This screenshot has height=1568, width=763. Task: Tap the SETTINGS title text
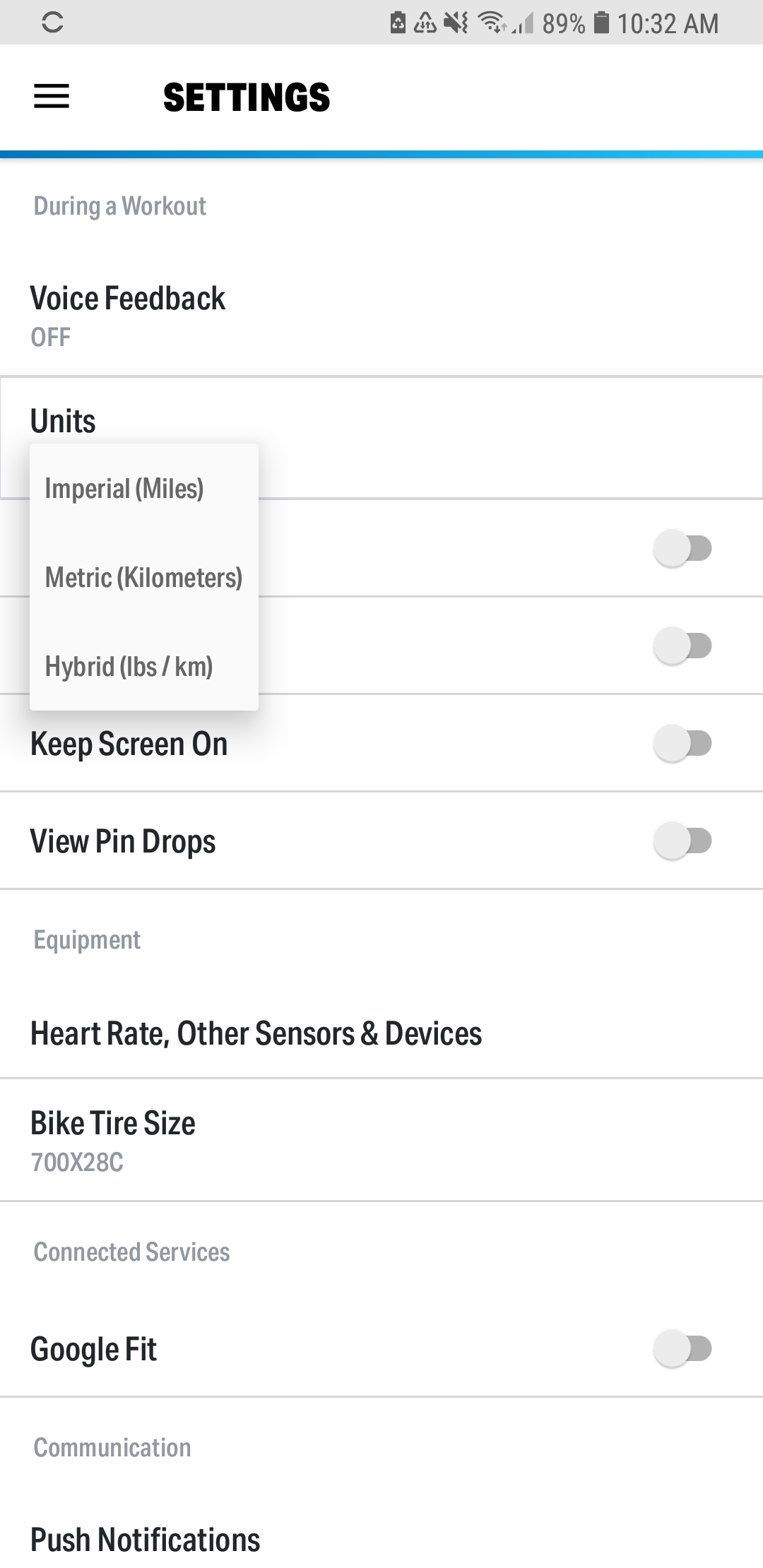[x=247, y=97]
